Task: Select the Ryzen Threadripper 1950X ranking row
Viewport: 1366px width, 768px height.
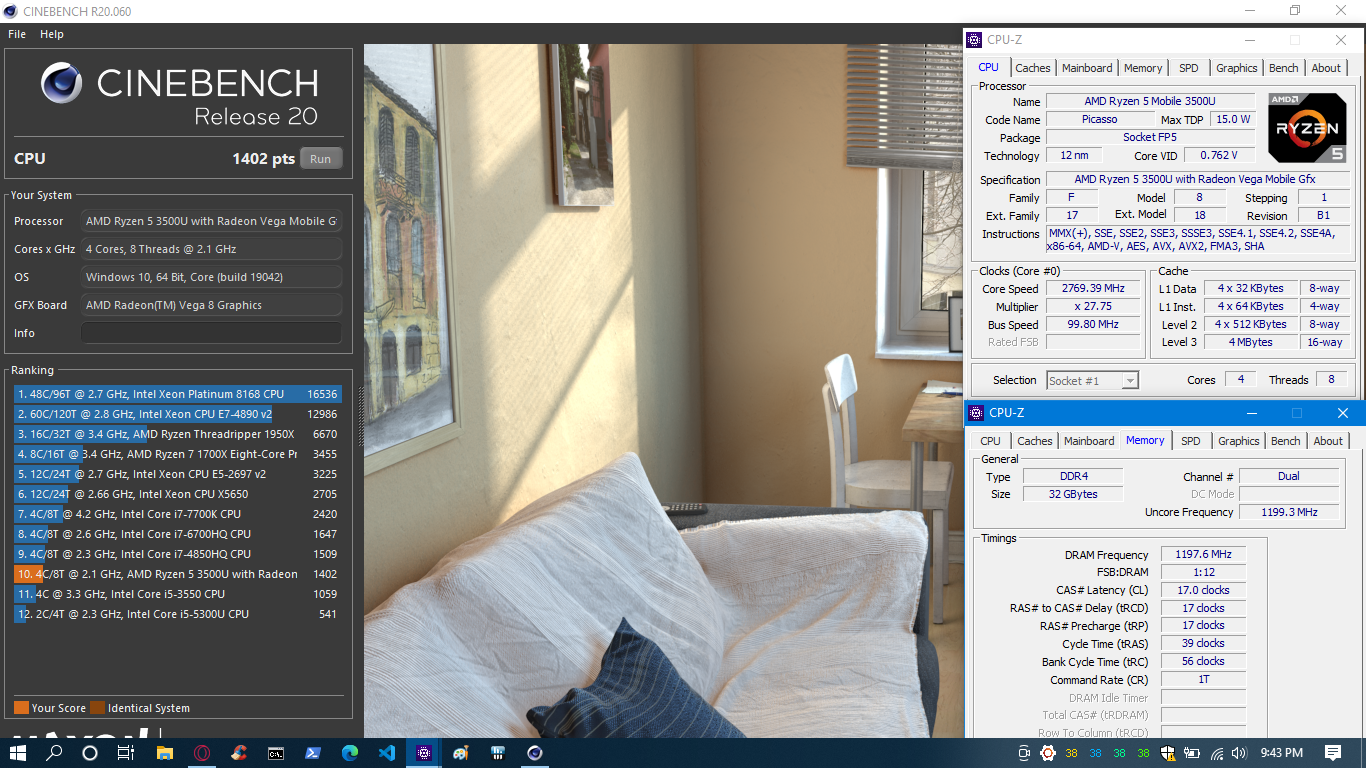Action: click(177, 434)
